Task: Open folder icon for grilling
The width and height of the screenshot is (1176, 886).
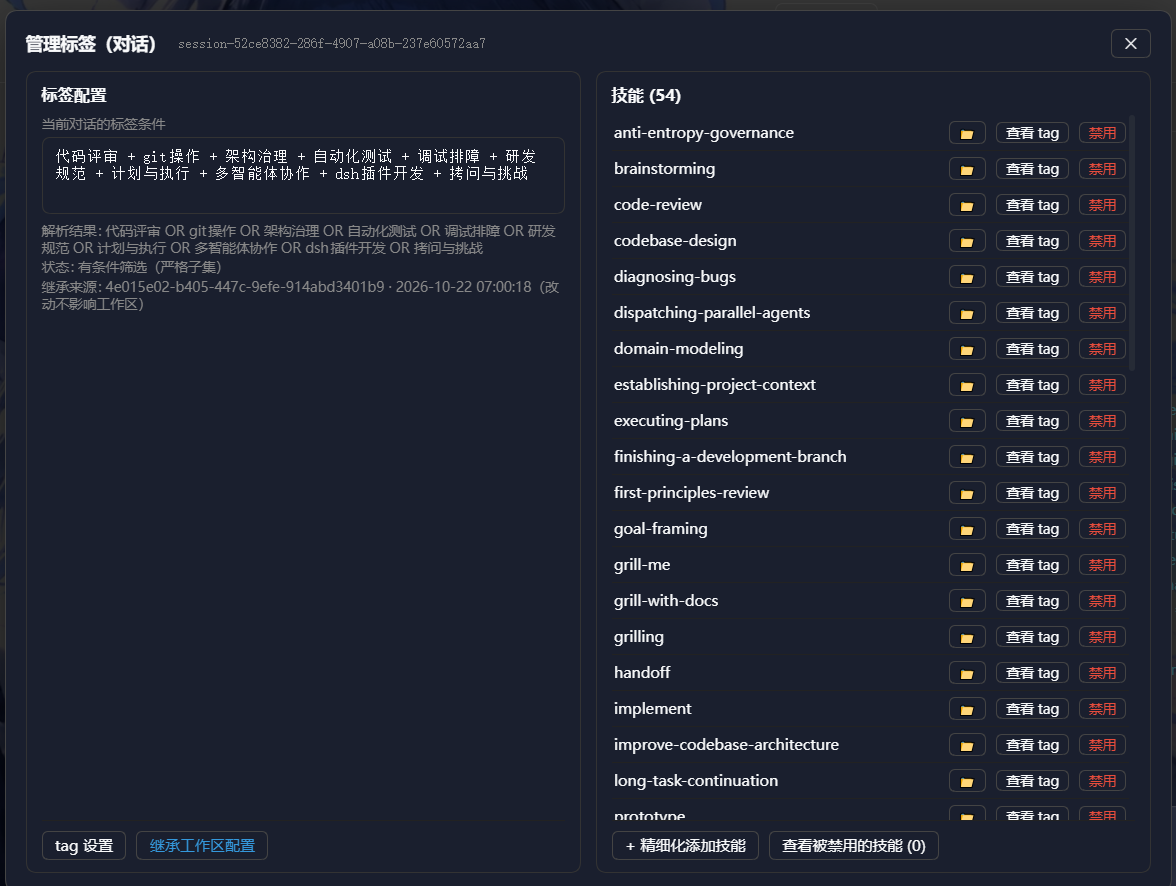Action: click(x=967, y=638)
